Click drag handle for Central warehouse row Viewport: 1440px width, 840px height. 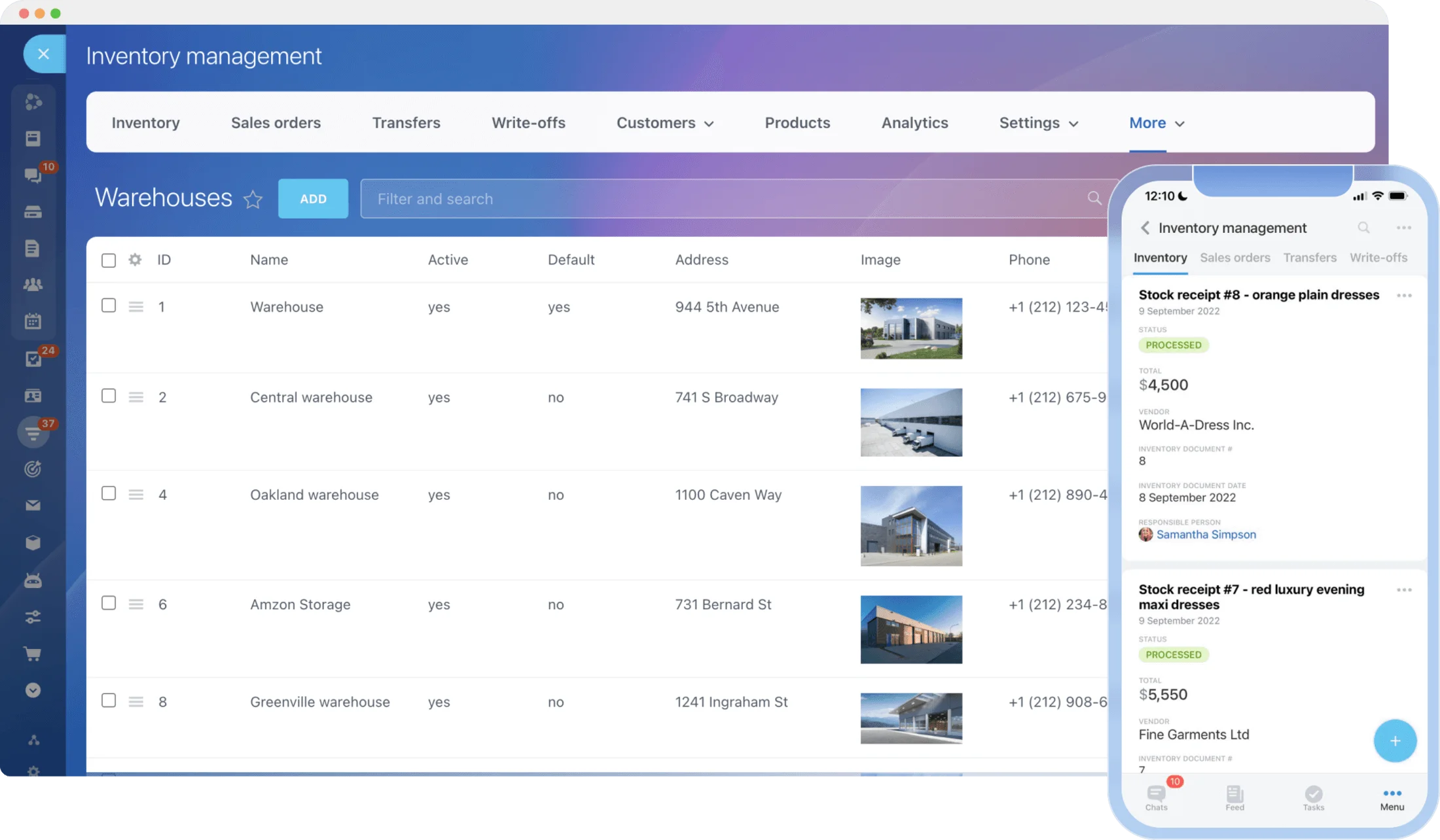click(136, 397)
